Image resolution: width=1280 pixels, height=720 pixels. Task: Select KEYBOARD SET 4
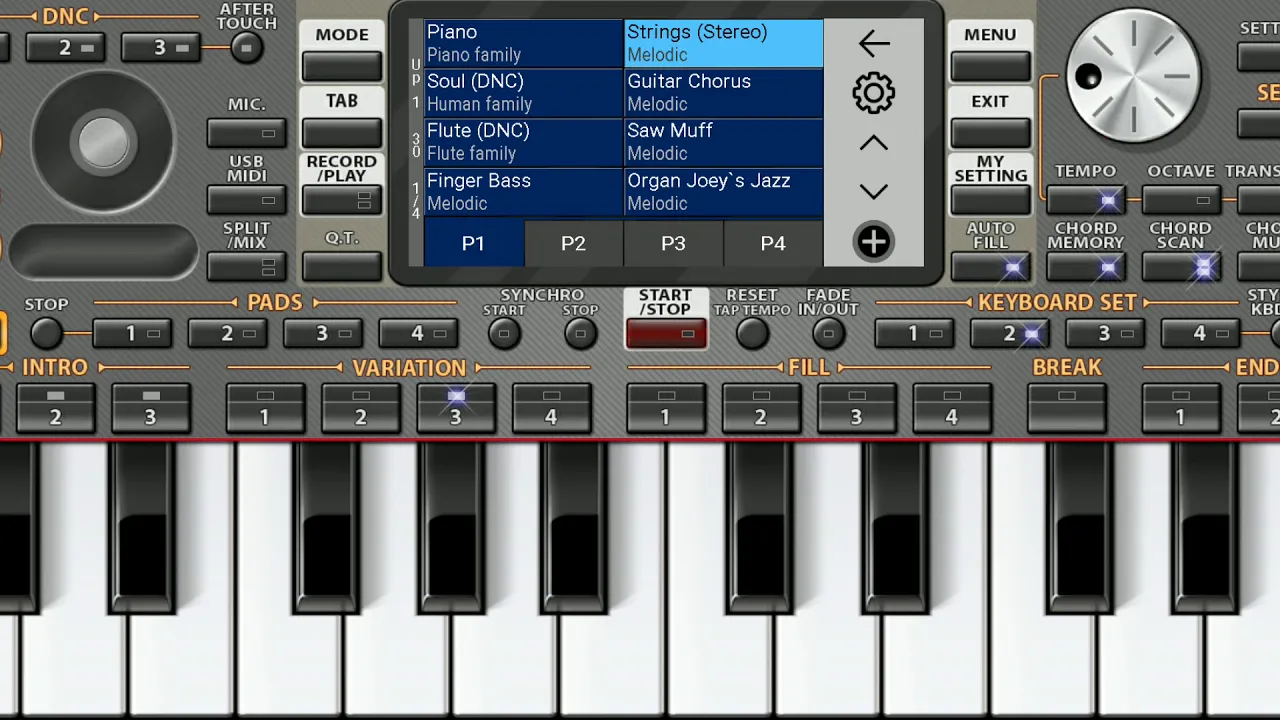click(x=1200, y=333)
